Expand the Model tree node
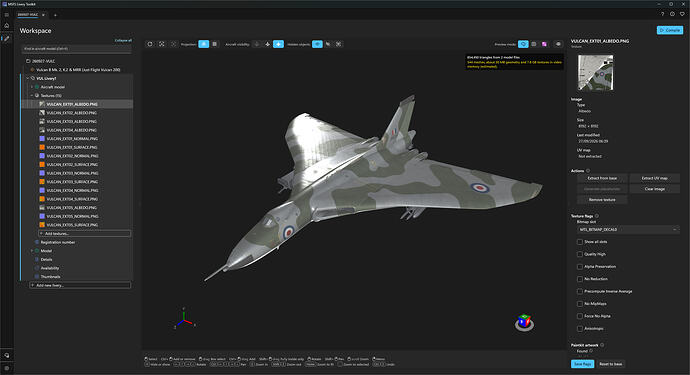This screenshot has height=375, width=690. coord(32,251)
